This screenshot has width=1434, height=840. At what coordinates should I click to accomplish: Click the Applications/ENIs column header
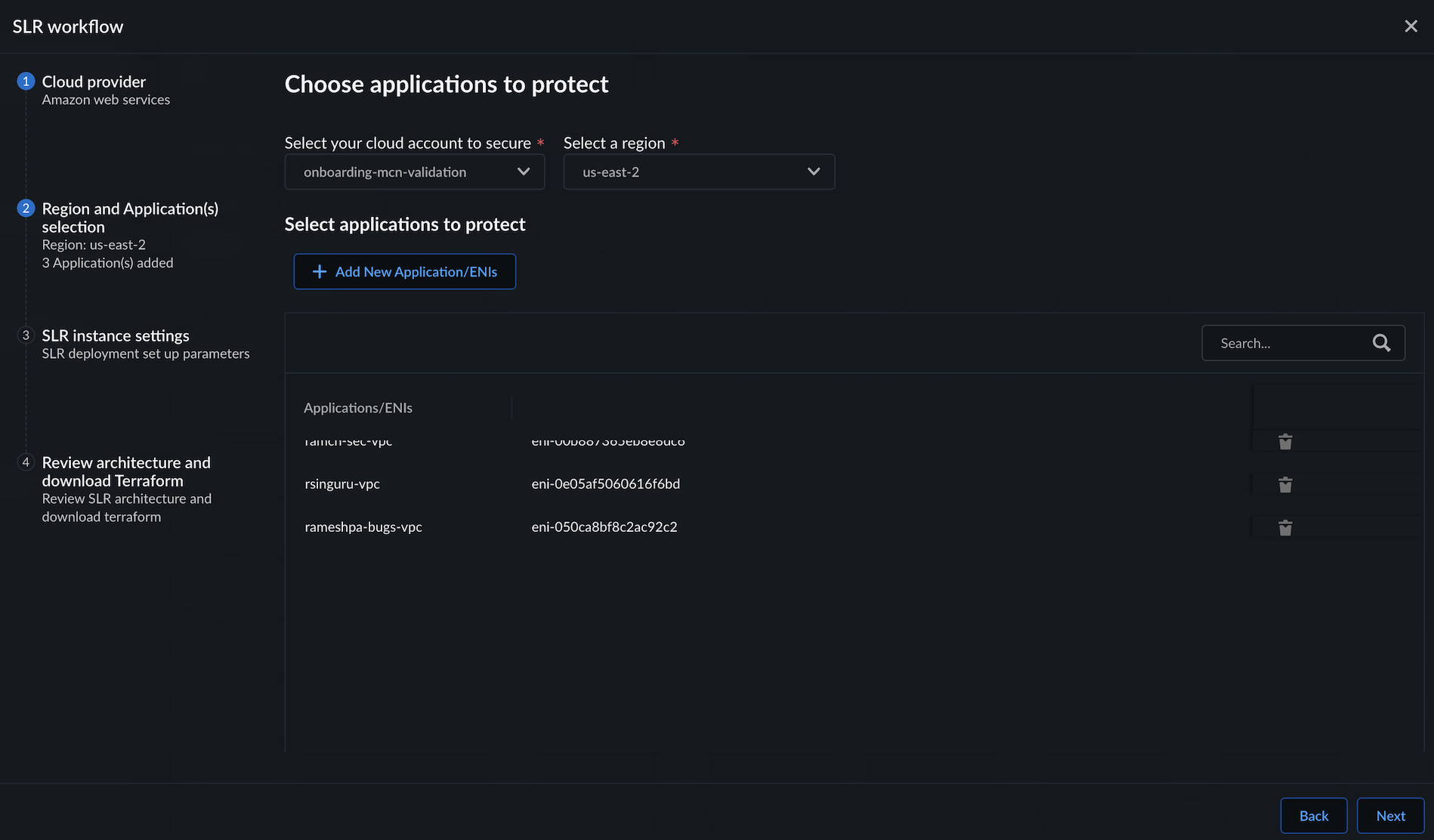click(x=358, y=408)
